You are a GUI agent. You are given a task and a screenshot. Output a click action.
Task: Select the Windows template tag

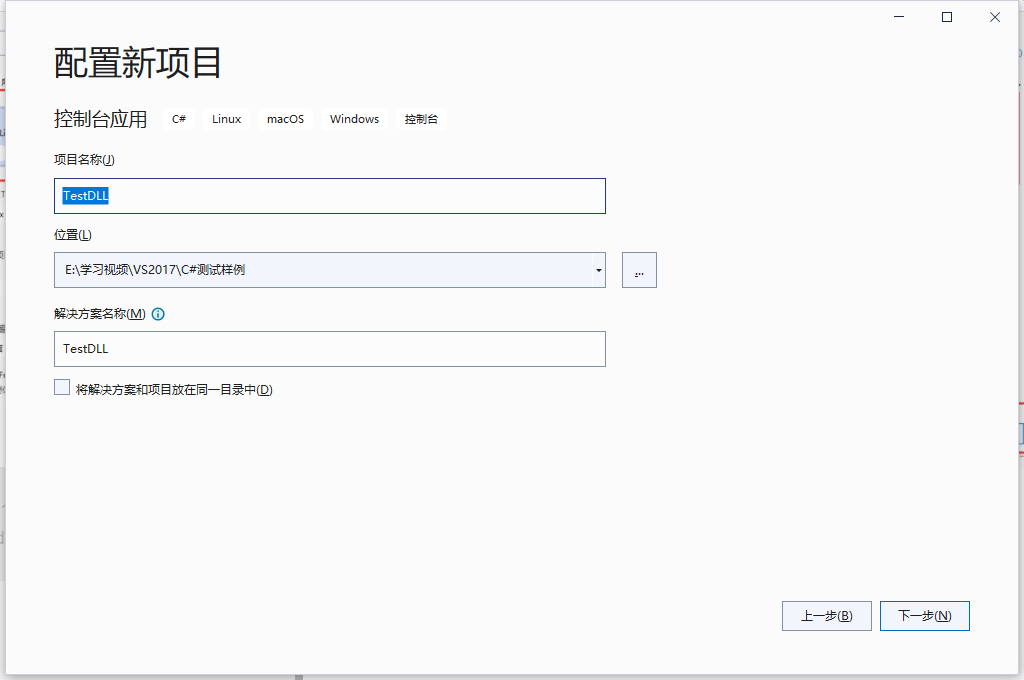(354, 118)
